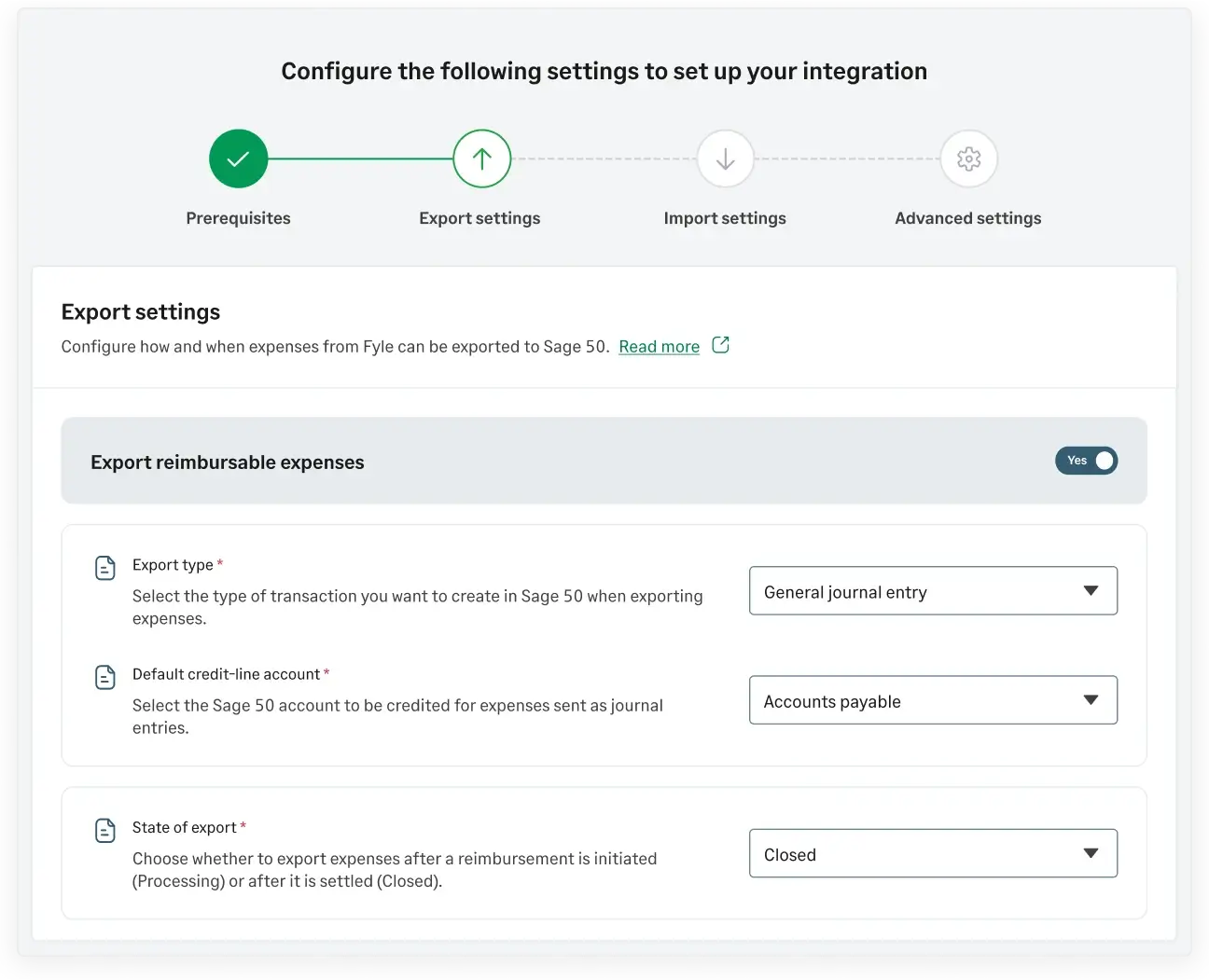
Task: Navigate to the Advanced settings step
Action: 967,218
